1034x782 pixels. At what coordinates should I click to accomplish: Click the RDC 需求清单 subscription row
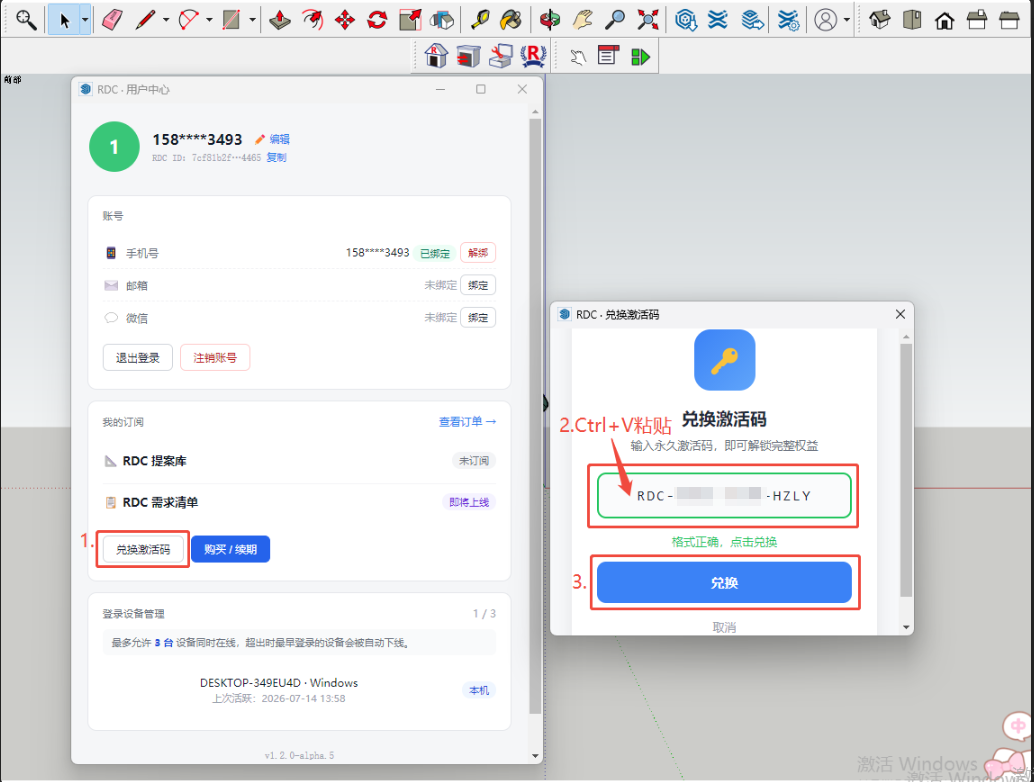point(299,502)
